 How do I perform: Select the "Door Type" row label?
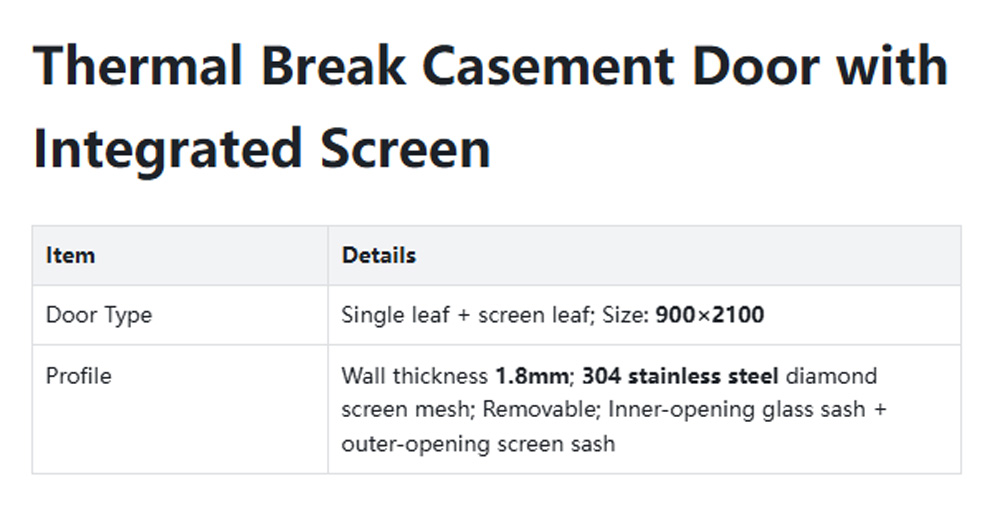(99, 316)
